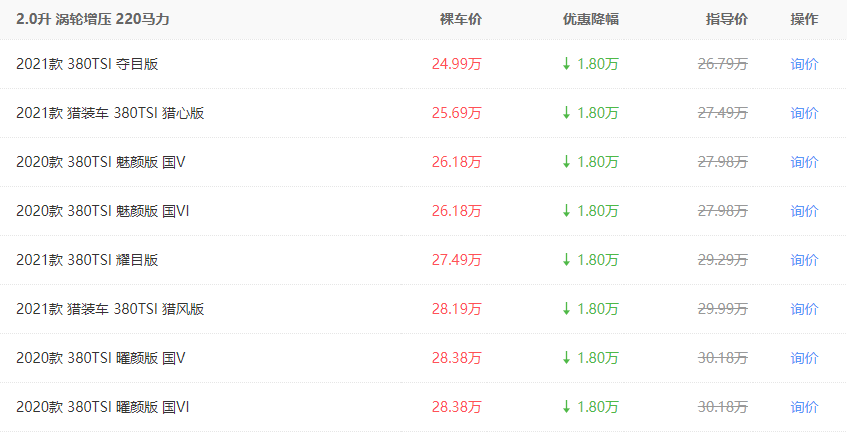The height and width of the screenshot is (443, 847).
Task: Open the 2021款 猎装车 380TSI 猎风版 model name
Action: [110, 309]
